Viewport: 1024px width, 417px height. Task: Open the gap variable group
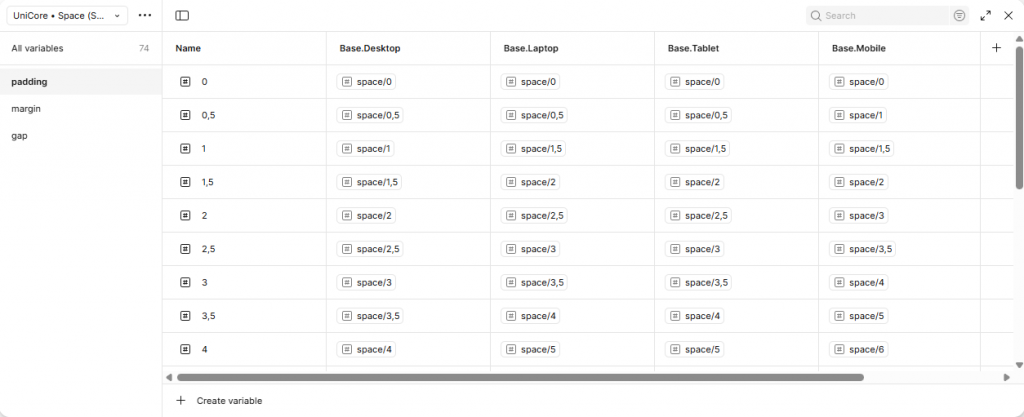(19, 135)
